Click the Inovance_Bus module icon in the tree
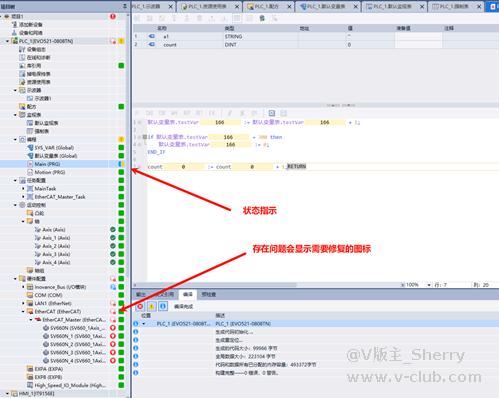 coord(30,287)
